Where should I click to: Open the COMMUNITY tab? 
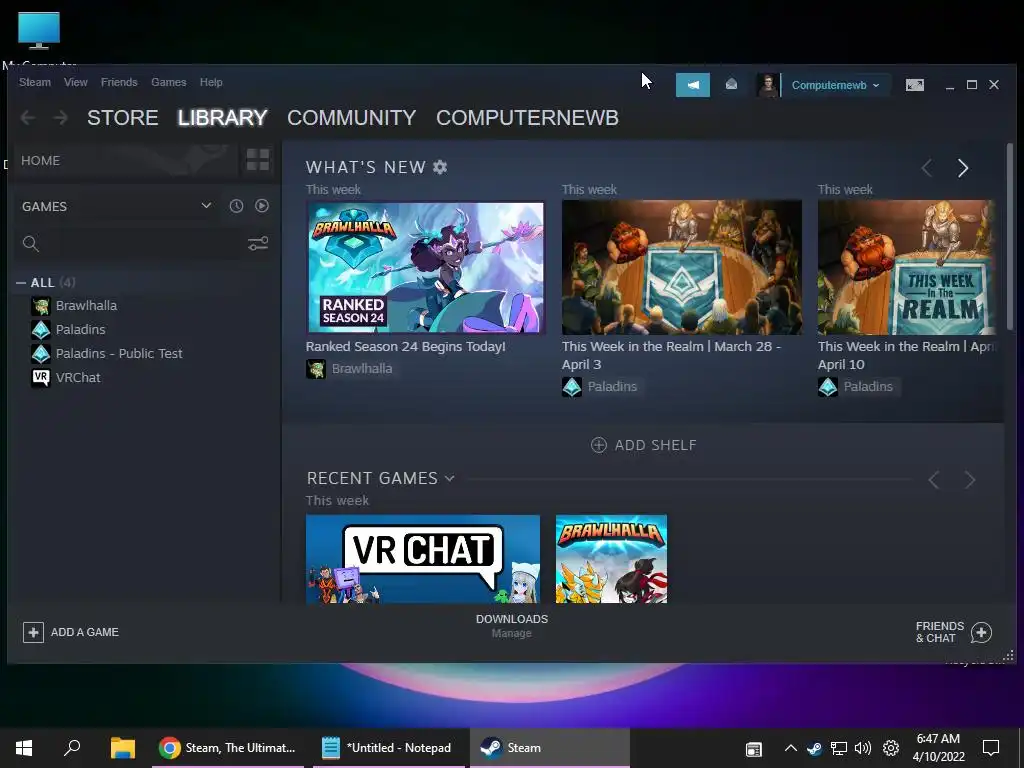click(351, 118)
